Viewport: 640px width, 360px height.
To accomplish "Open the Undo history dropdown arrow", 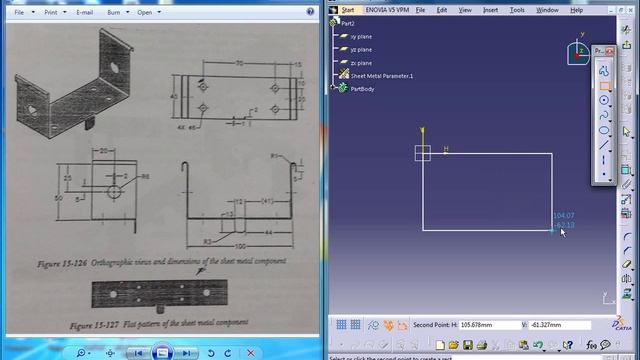I will (x=544, y=350).
